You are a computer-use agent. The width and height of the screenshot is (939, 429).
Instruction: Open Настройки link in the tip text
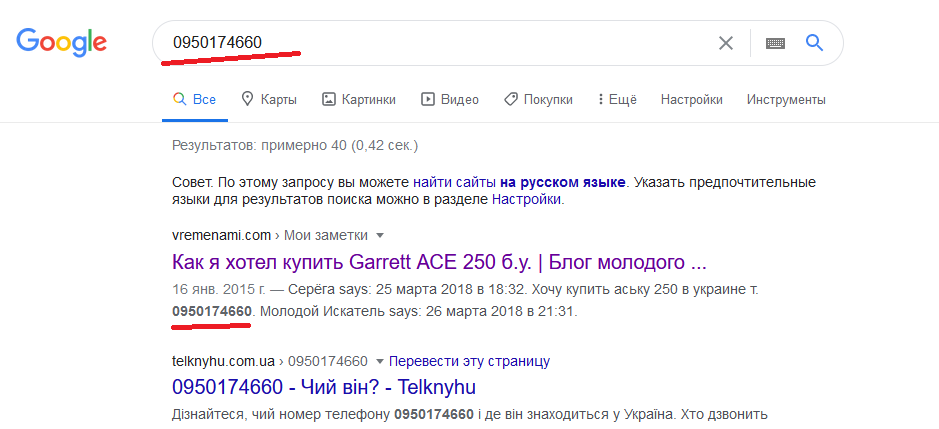coord(526,200)
